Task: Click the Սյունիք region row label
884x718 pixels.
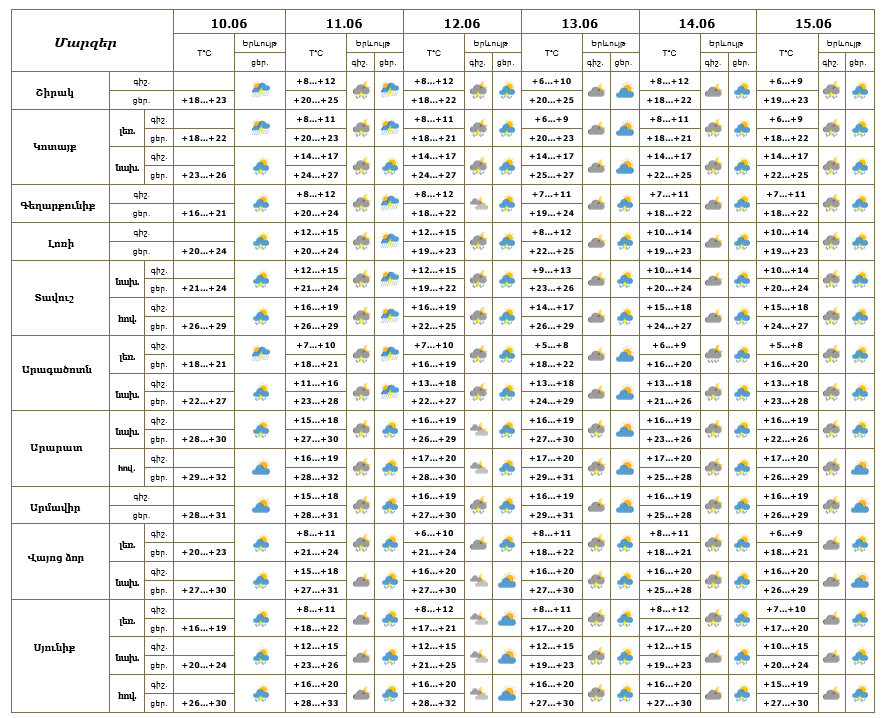Action: coord(54,648)
